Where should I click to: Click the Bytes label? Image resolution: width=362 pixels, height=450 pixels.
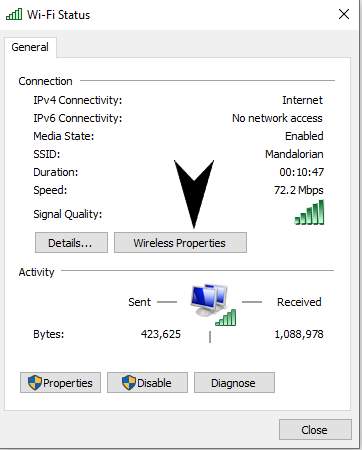point(49,334)
